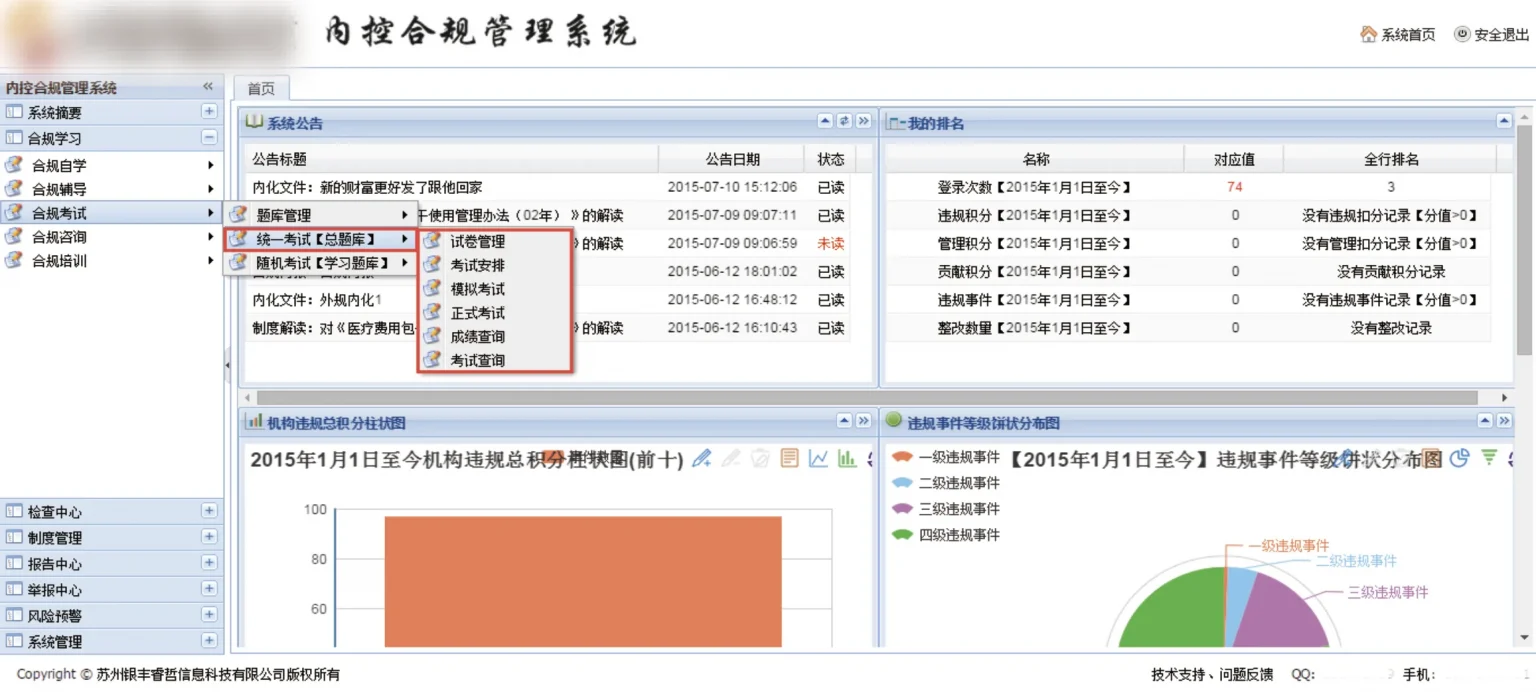Click the mark-line pencil icon in bar chart

(x=702, y=458)
